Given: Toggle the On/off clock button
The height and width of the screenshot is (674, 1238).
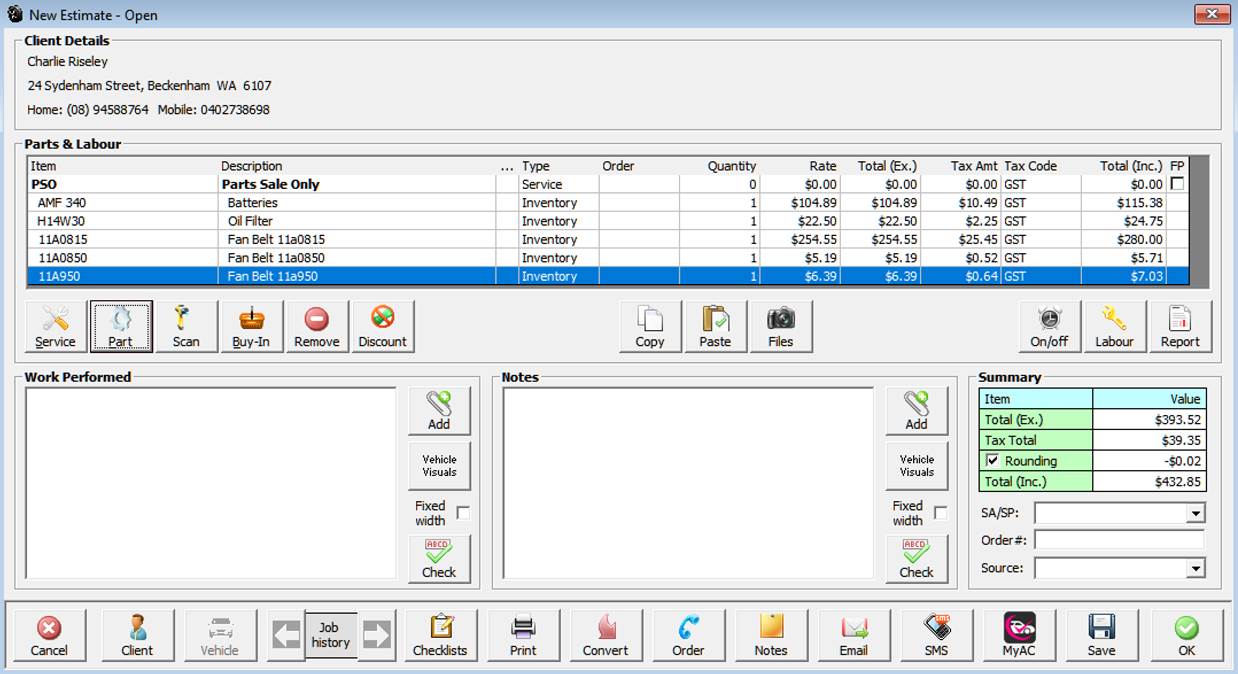Looking at the screenshot, I should pos(1049,327).
